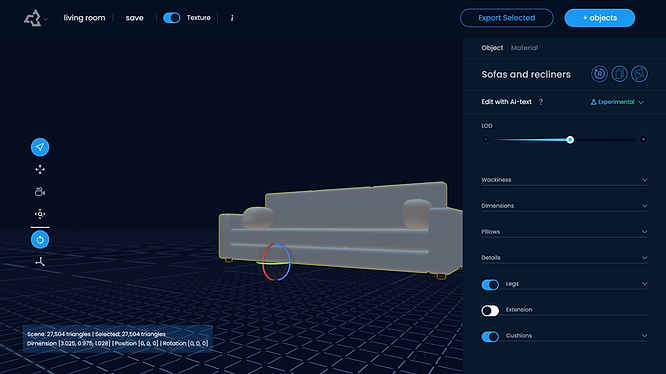Click Export Selected button

pos(506,18)
